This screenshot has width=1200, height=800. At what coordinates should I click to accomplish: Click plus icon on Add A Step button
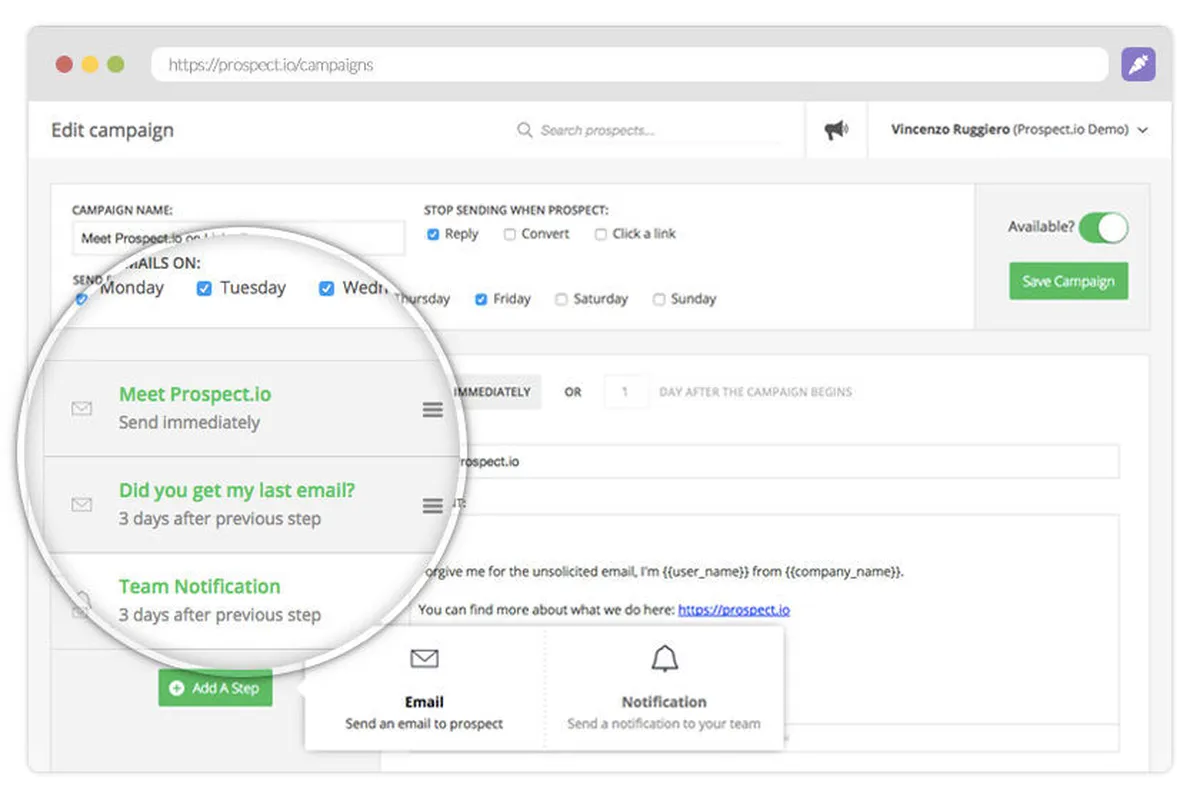click(x=176, y=688)
